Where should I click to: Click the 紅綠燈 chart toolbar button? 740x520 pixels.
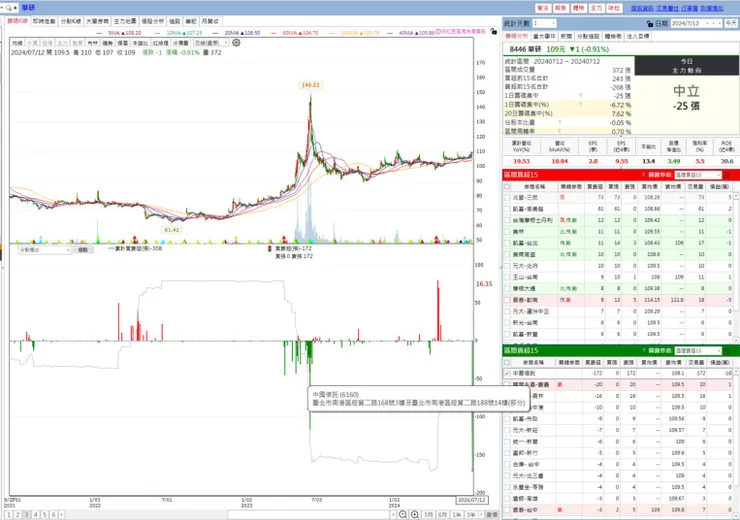[x=161, y=43]
